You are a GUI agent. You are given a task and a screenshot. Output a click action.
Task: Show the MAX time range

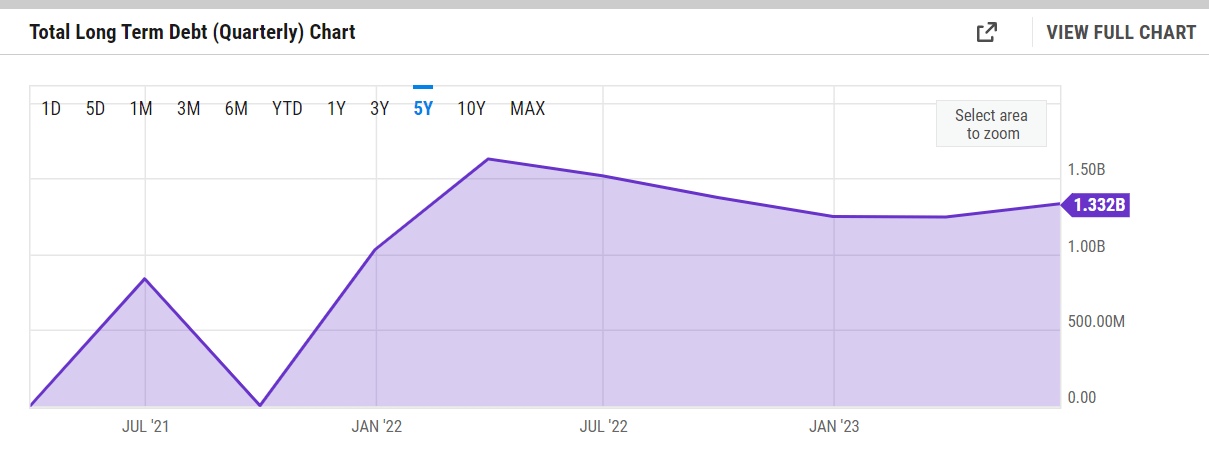click(x=528, y=109)
